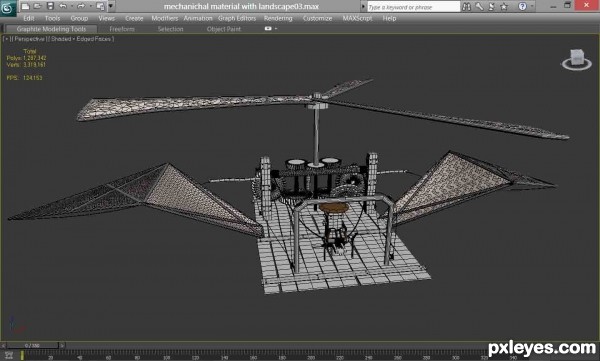Screen dimensions: 600x361
Task: Open the Edit menu
Action: (x=28, y=18)
